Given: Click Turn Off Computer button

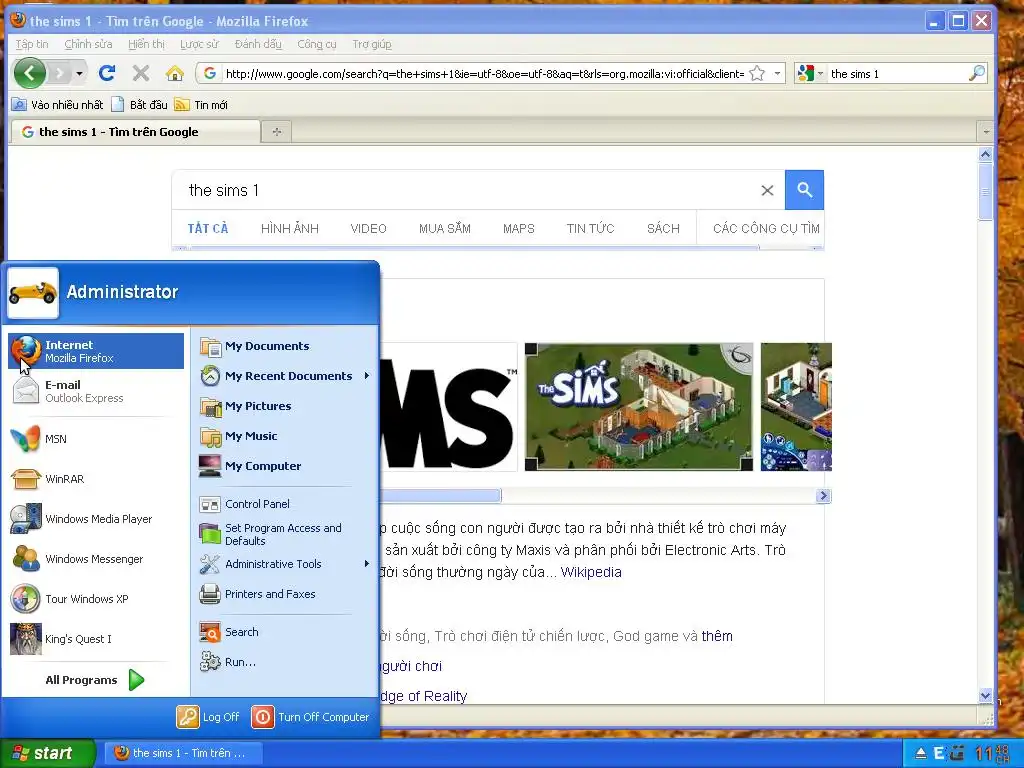Looking at the screenshot, I should point(311,717).
